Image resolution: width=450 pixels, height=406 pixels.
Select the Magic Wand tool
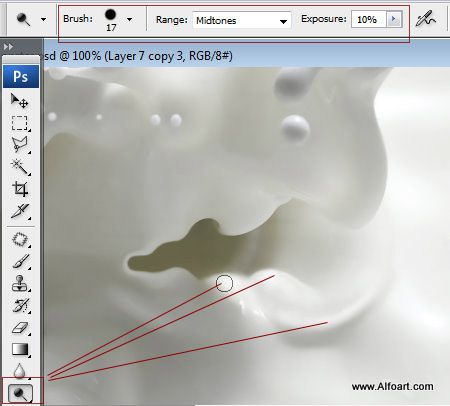(20, 167)
